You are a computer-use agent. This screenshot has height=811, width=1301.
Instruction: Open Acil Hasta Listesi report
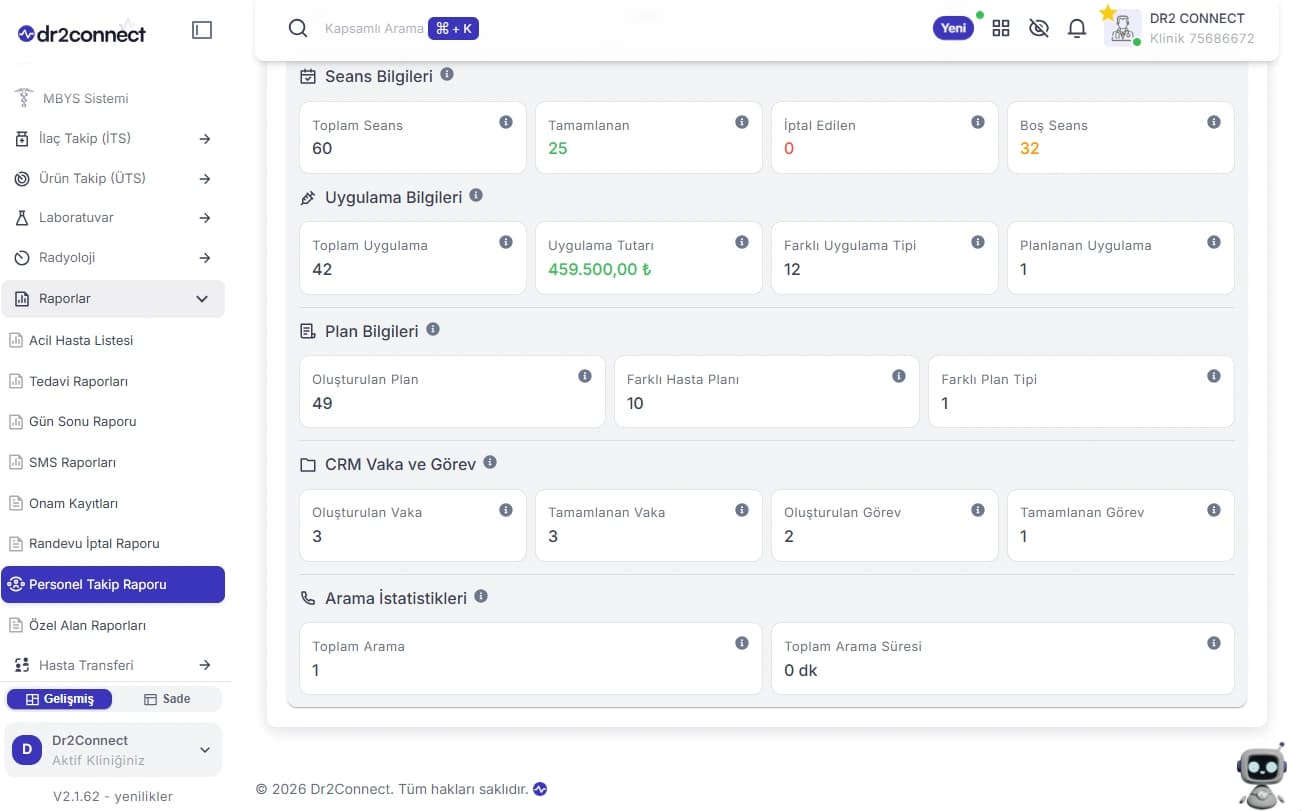click(x=81, y=340)
